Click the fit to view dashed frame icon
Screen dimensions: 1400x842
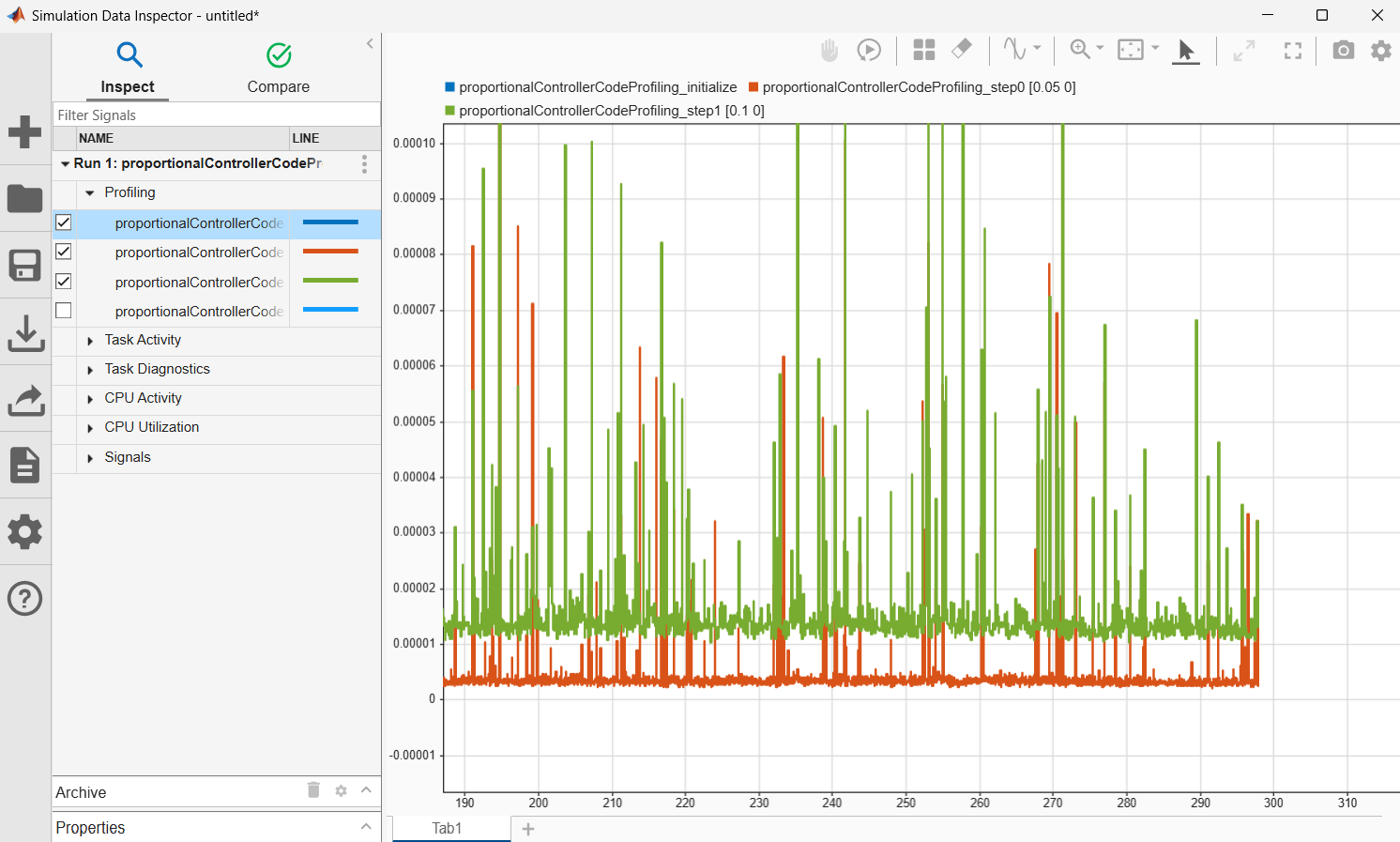click(1131, 50)
